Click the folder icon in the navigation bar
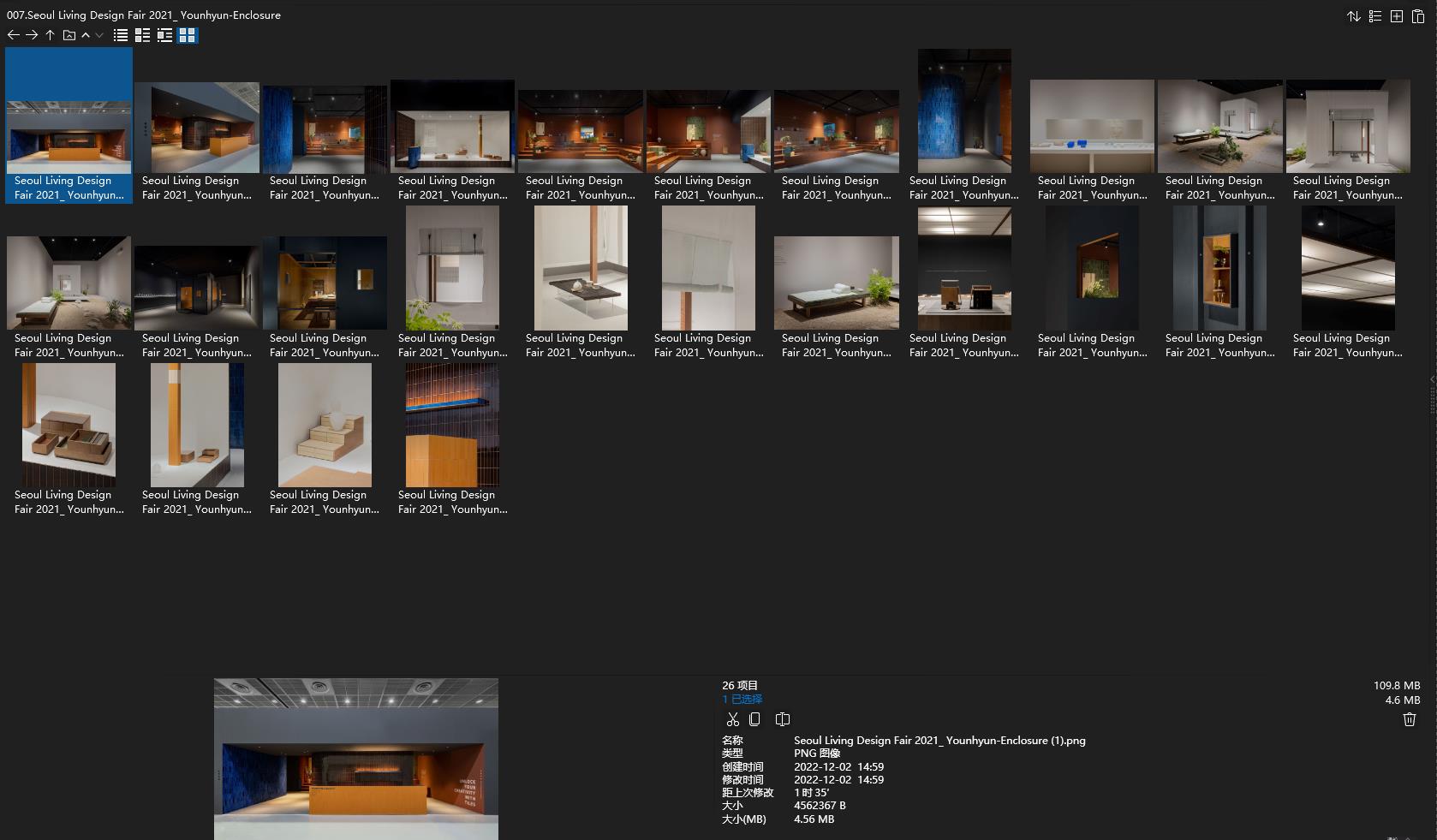Screen dimensions: 1437x840 pos(69,35)
